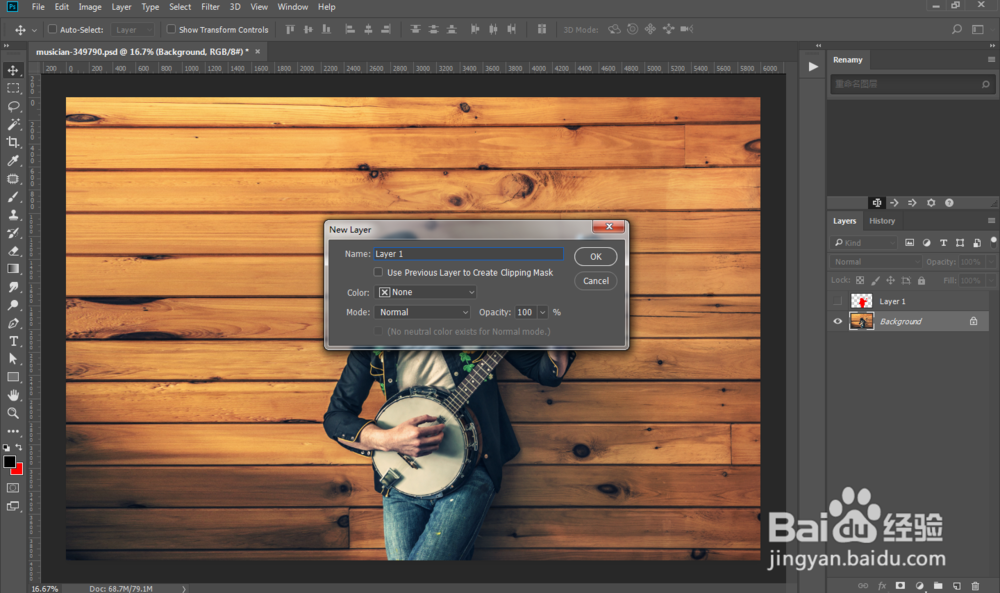Viewport: 1000px width, 593px height.
Task: Open the Color dropdown showing None
Action: 426,292
